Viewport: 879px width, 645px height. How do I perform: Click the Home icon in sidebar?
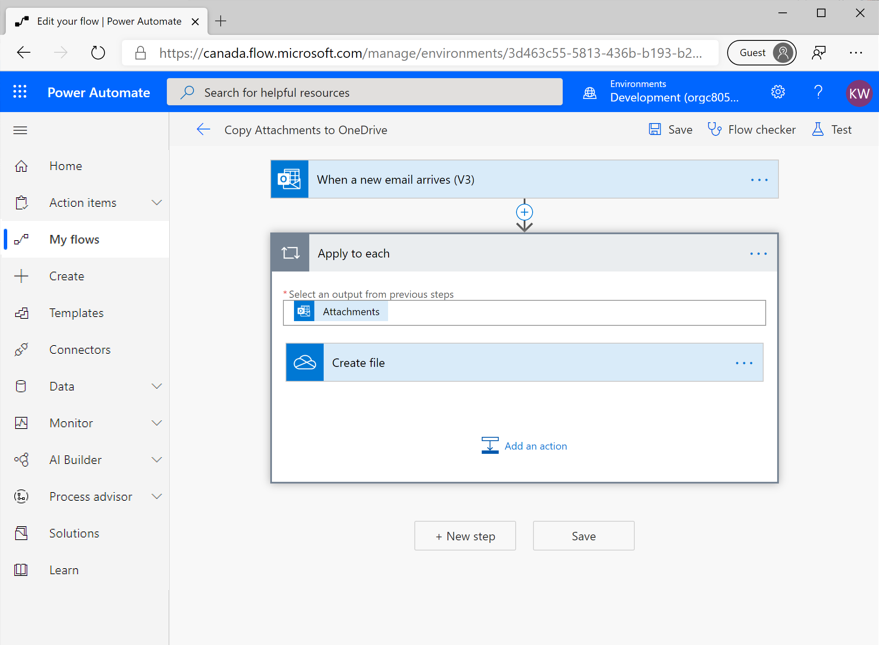(x=21, y=166)
